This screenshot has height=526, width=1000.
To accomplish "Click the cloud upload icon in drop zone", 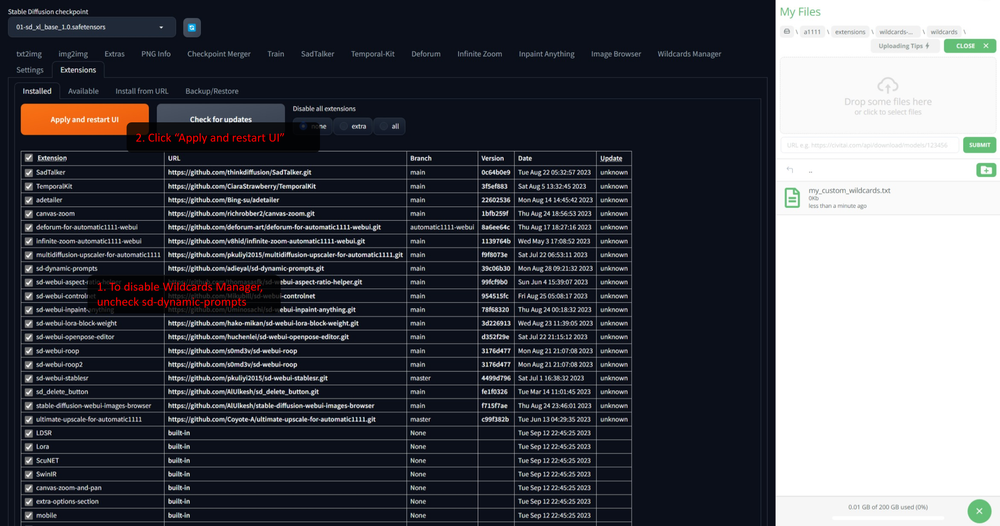I will coord(887,83).
